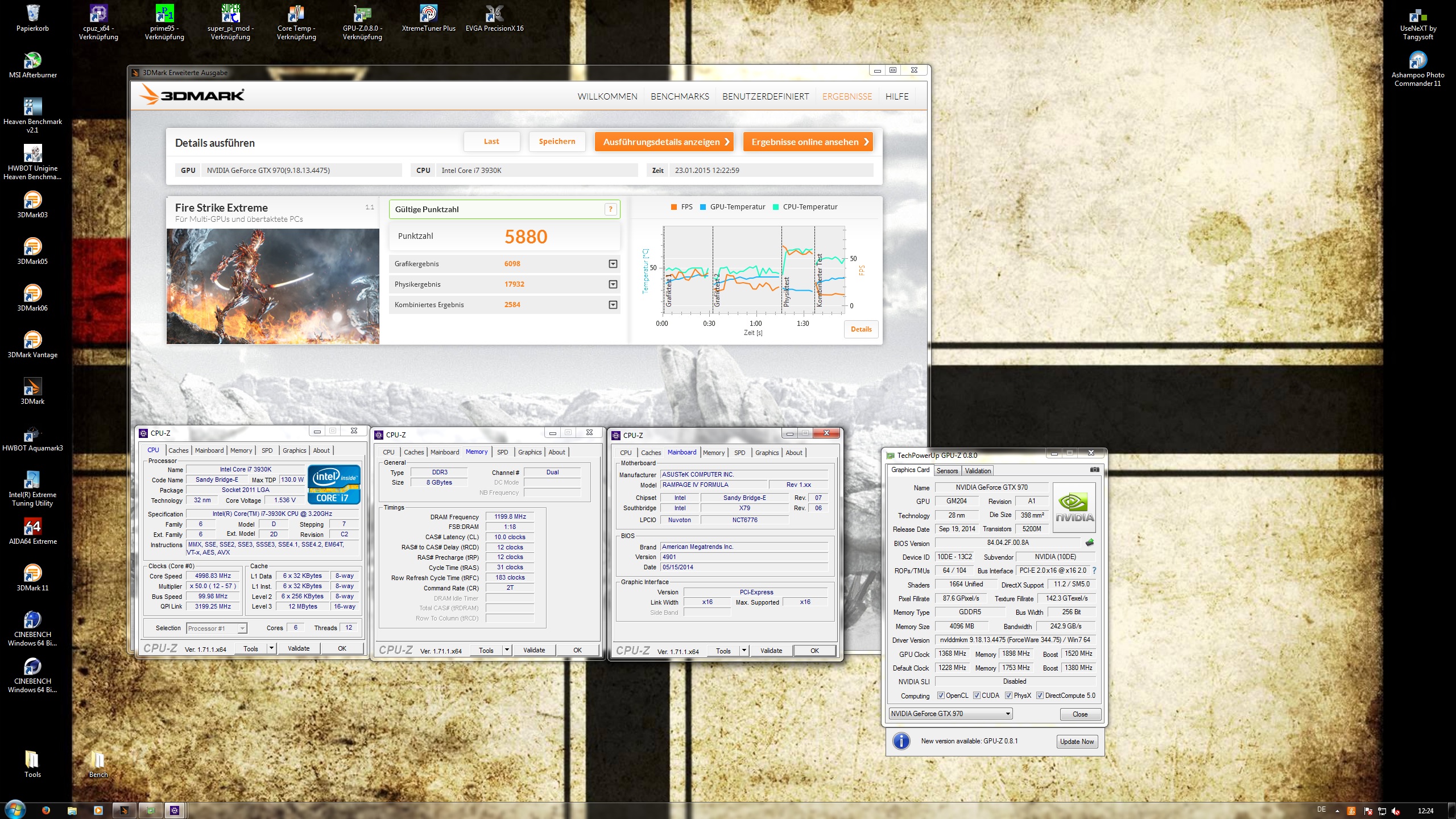Screen dimensions: 1456x819
Task: Open the Graphics tab in CPU-Z Mainboard window
Action: pyautogui.click(x=767, y=453)
